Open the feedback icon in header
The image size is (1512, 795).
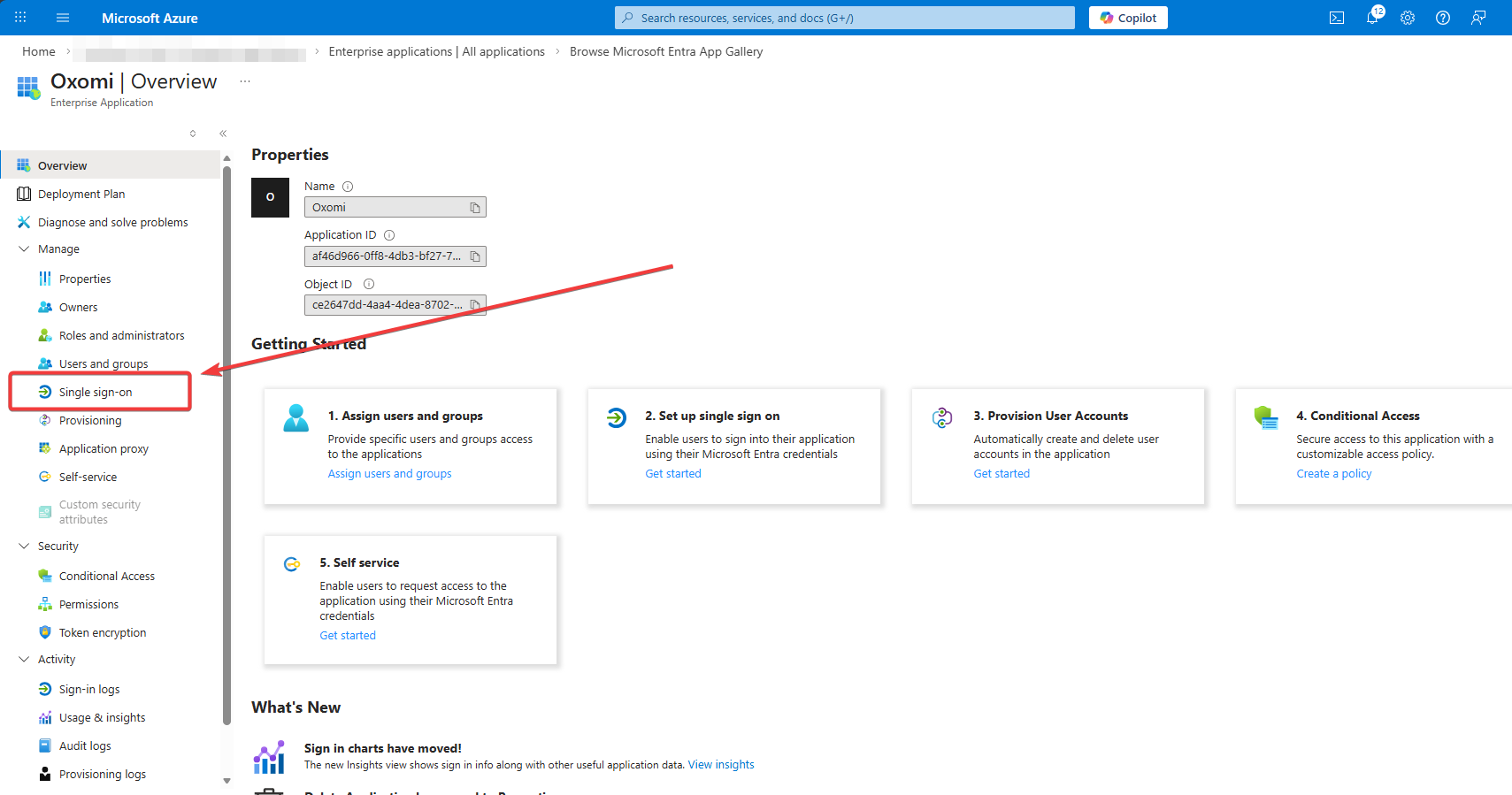point(1478,18)
